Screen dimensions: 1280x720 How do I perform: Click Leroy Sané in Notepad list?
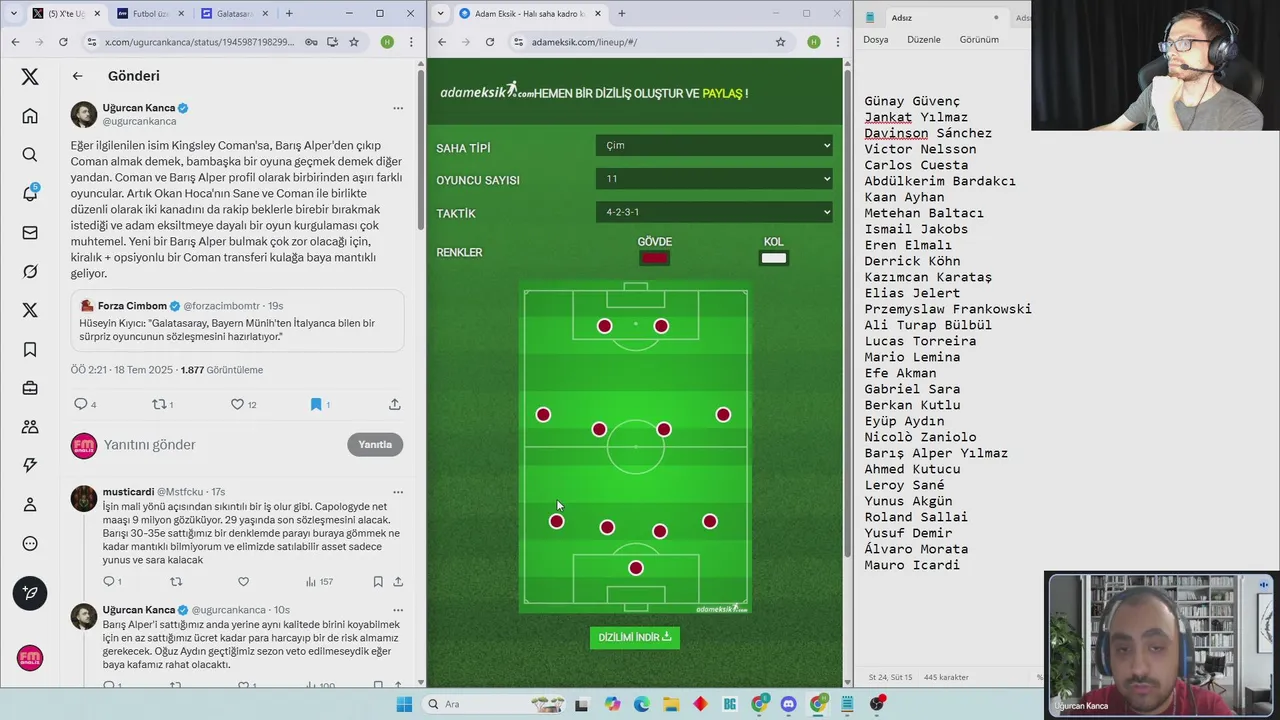[x=904, y=485]
